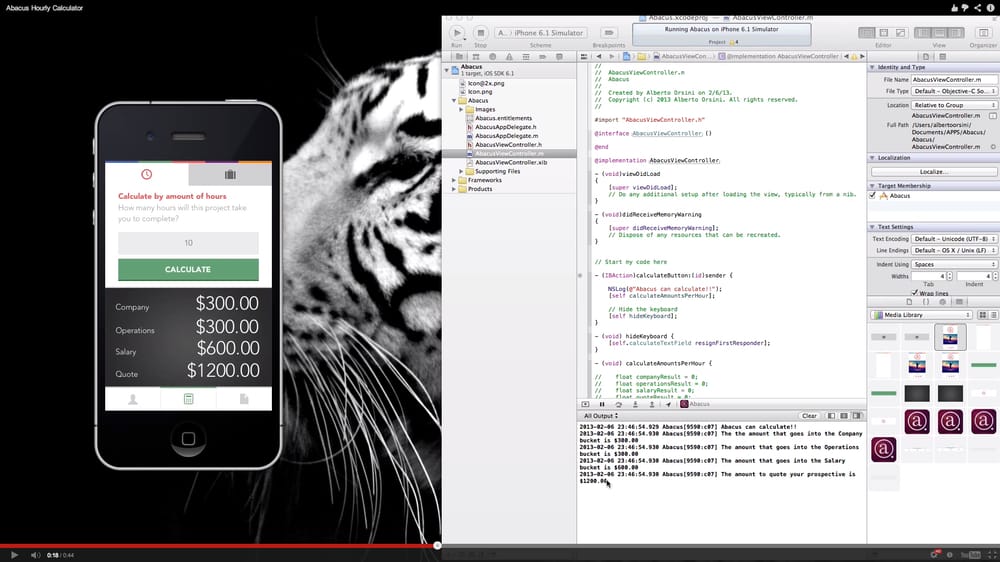Toggle the Utilities pane view button
The image size is (1000, 562).
point(955,33)
